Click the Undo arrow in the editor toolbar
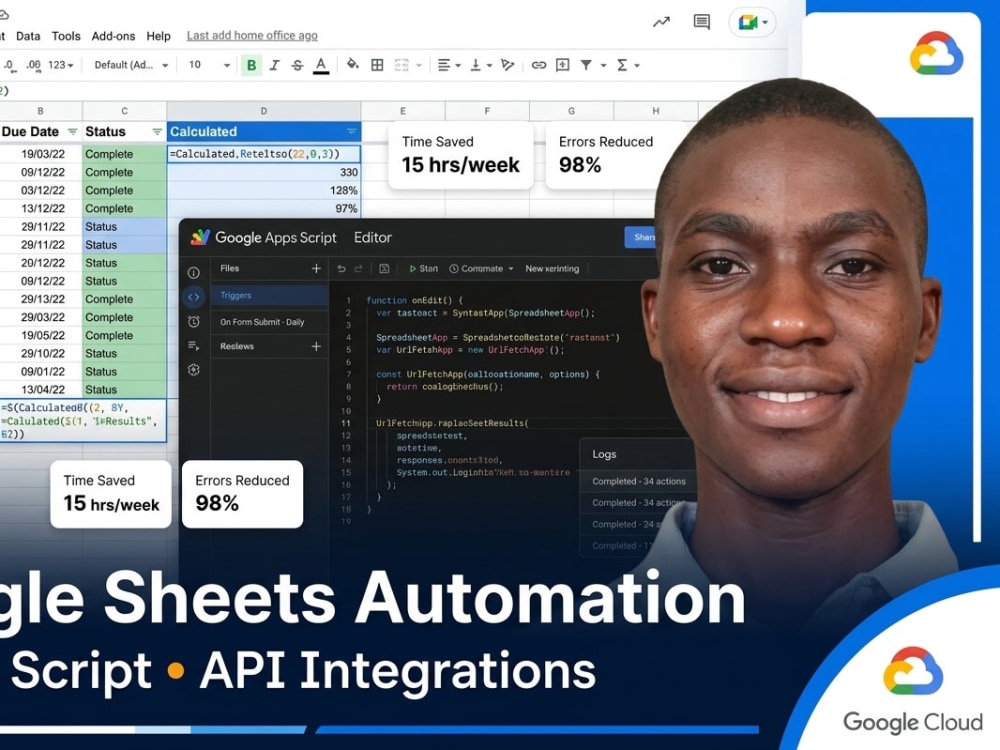Image resolution: width=1000 pixels, height=750 pixels. click(341, 268)
